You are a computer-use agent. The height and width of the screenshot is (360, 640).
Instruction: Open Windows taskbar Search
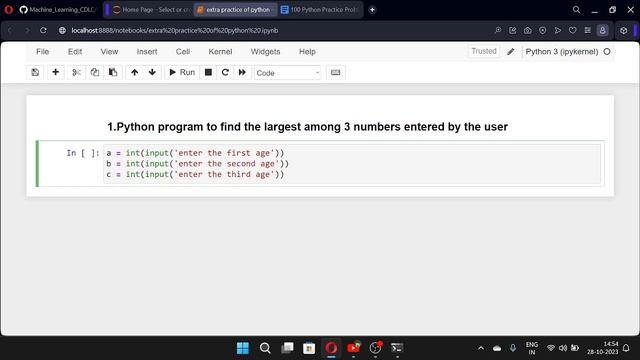(265, 348)
